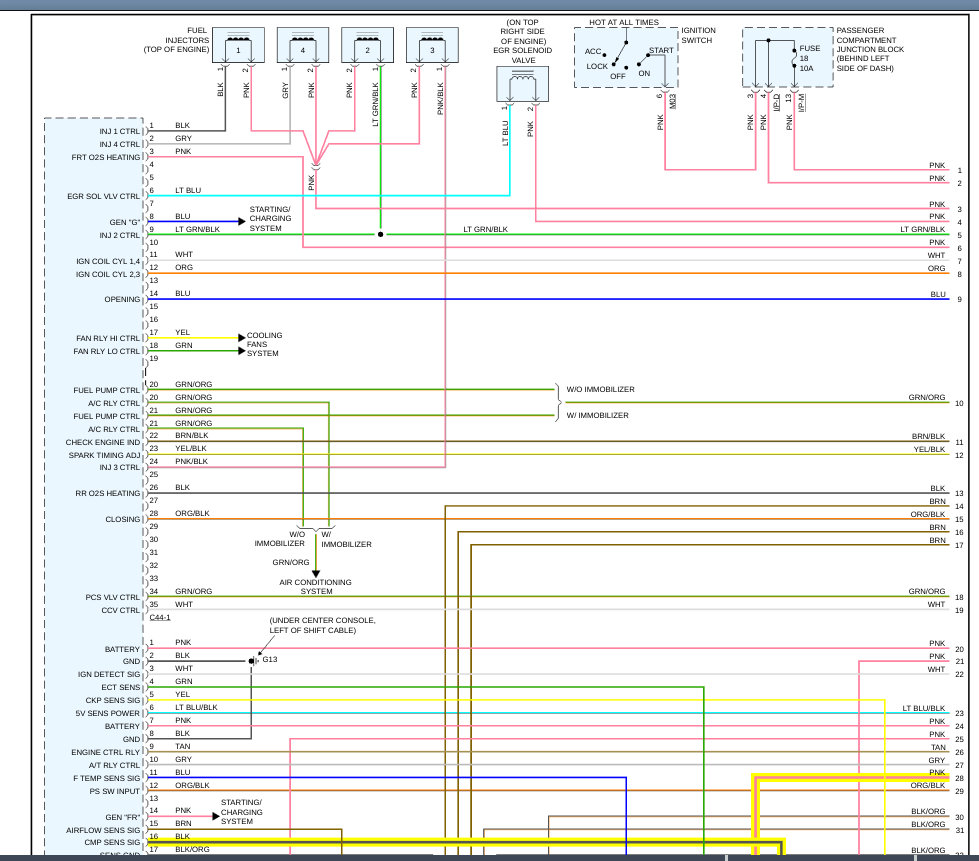979x861 pixels.
Task: Click the "TAN" wire label at pin 9
Action: click(x=183, y=747)
